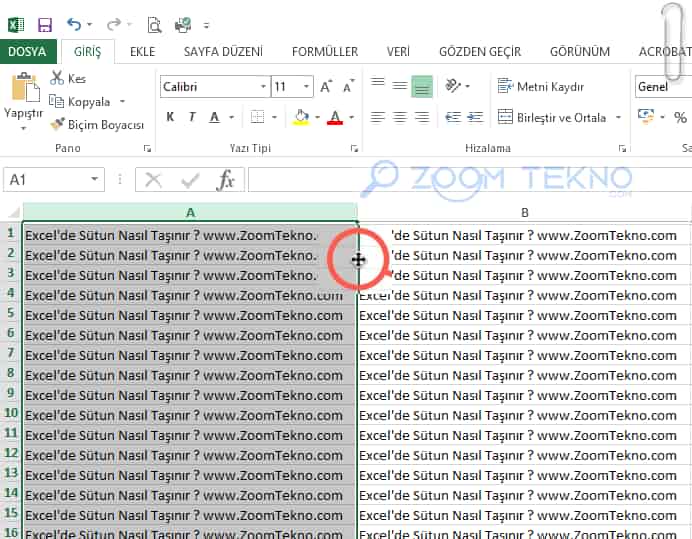Open print preview from quick access toolbar
Image resolution: width=692 pixels, height=539 pixels.
click(154, 25)
